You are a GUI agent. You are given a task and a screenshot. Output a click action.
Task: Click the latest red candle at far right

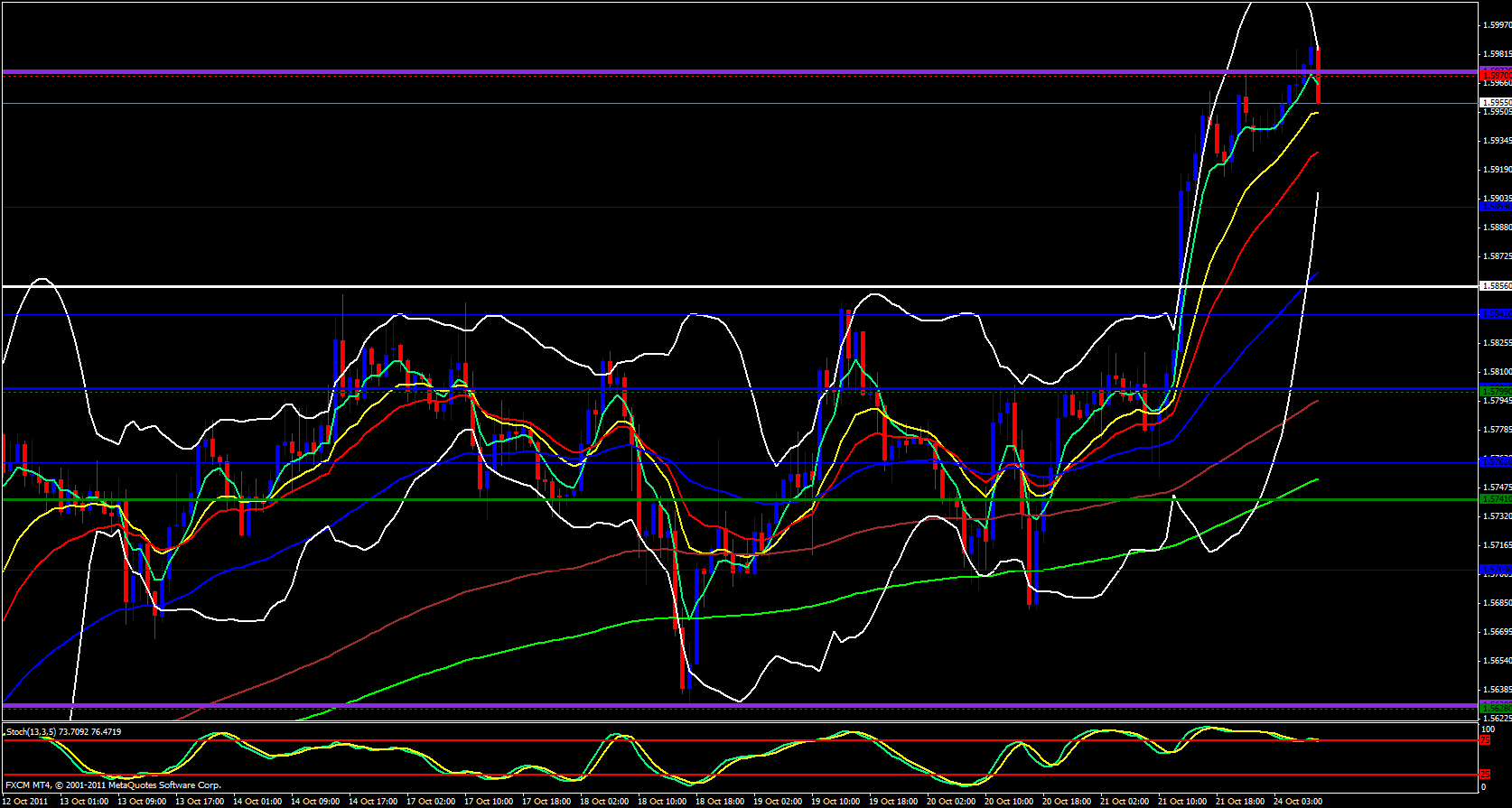click(x=1319, y=75)
